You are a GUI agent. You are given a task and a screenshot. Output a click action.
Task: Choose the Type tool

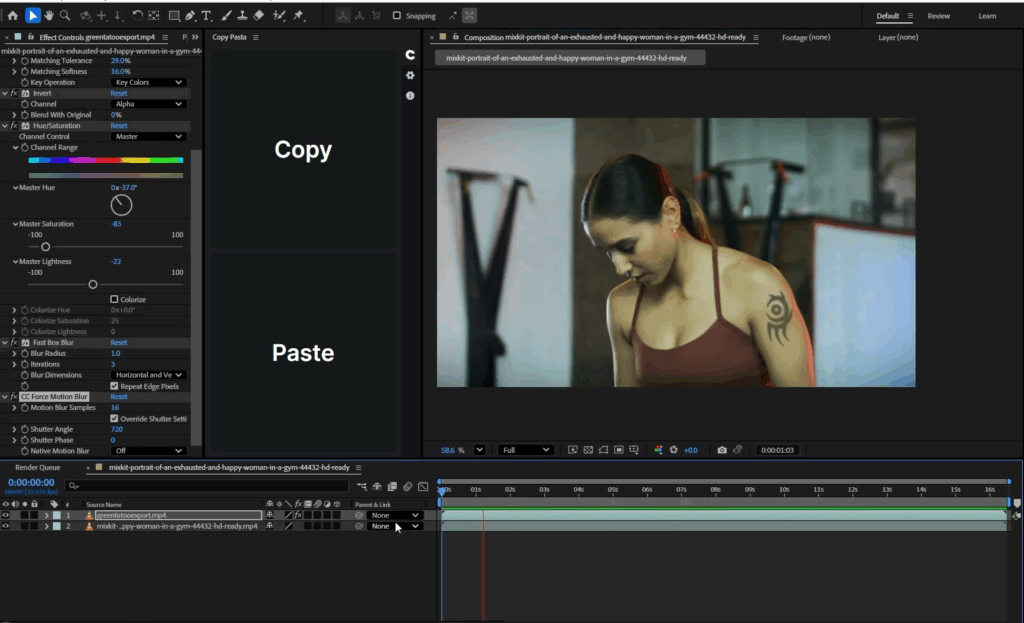click(x=206, y=15)
